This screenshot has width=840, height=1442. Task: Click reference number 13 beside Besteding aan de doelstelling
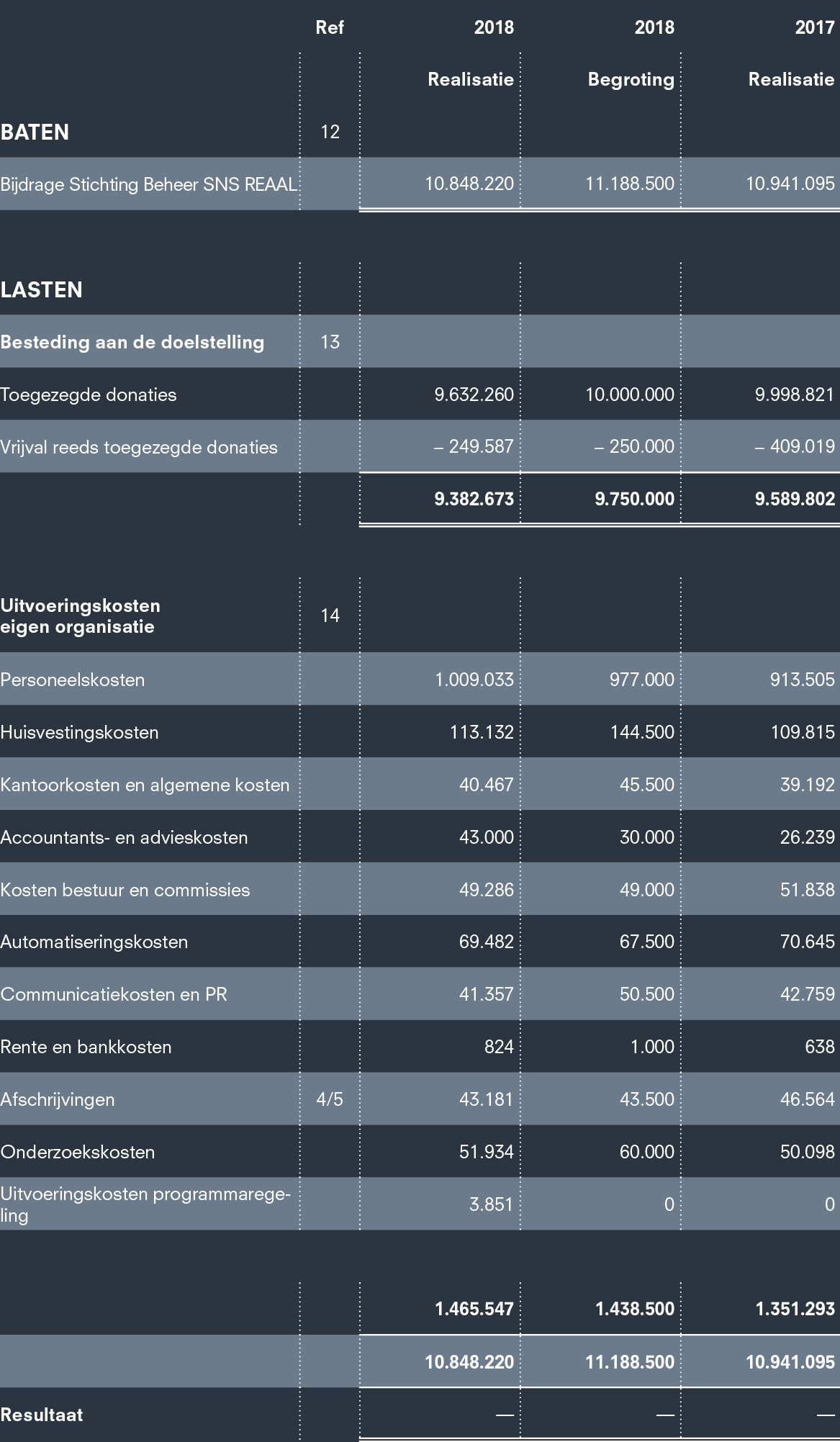(330, 342)
